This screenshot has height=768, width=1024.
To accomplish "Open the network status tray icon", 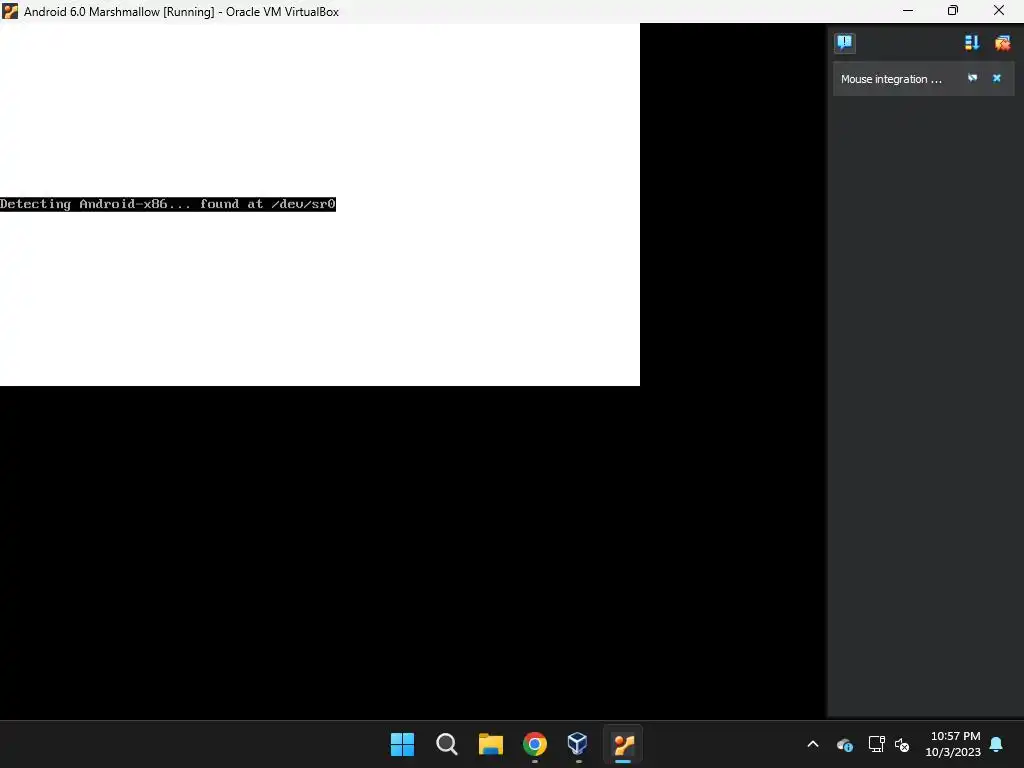I will click(876, 744).
